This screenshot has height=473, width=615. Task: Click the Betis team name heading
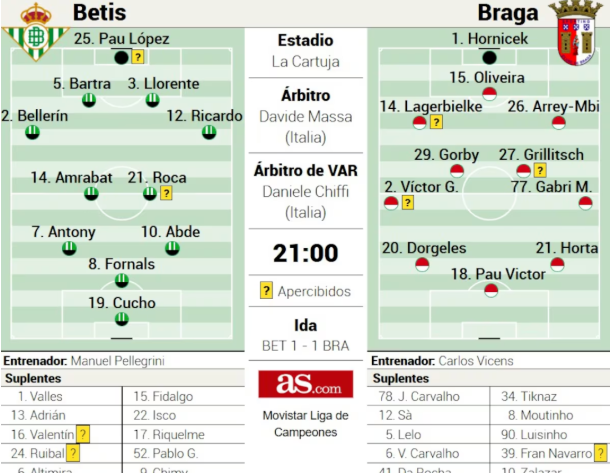tap(99, 13)
